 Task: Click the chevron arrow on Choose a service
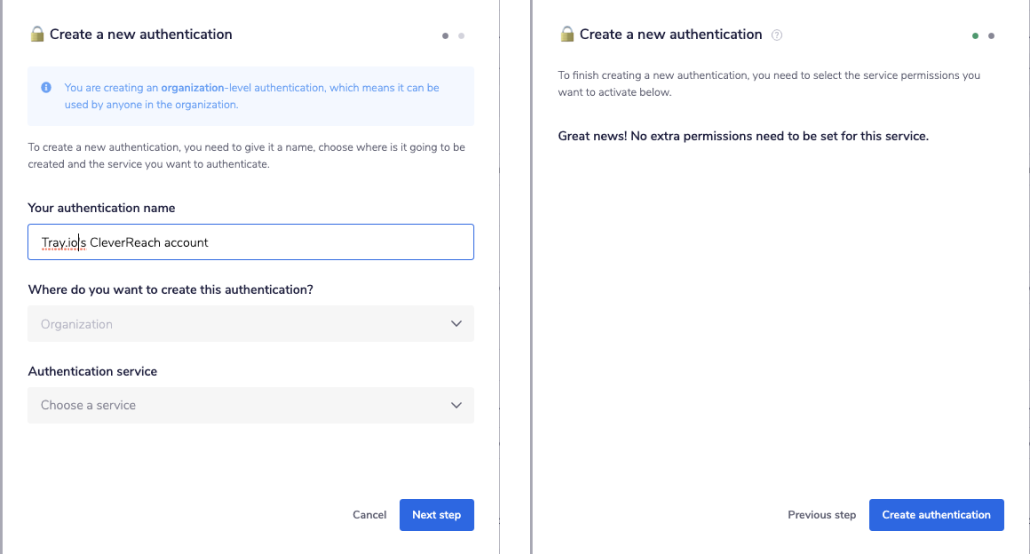coord(456,405)
